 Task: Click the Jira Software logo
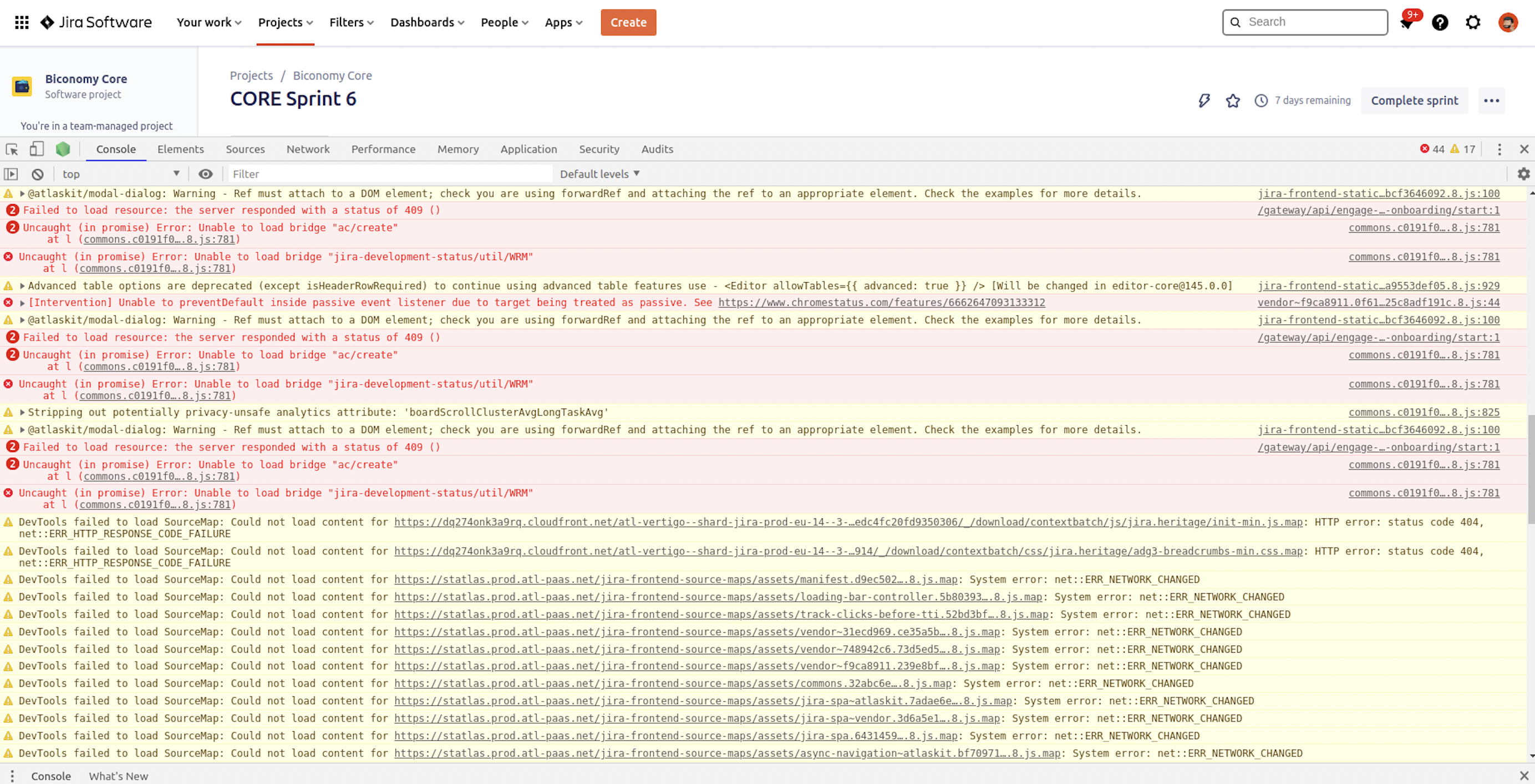coord(96,23)
